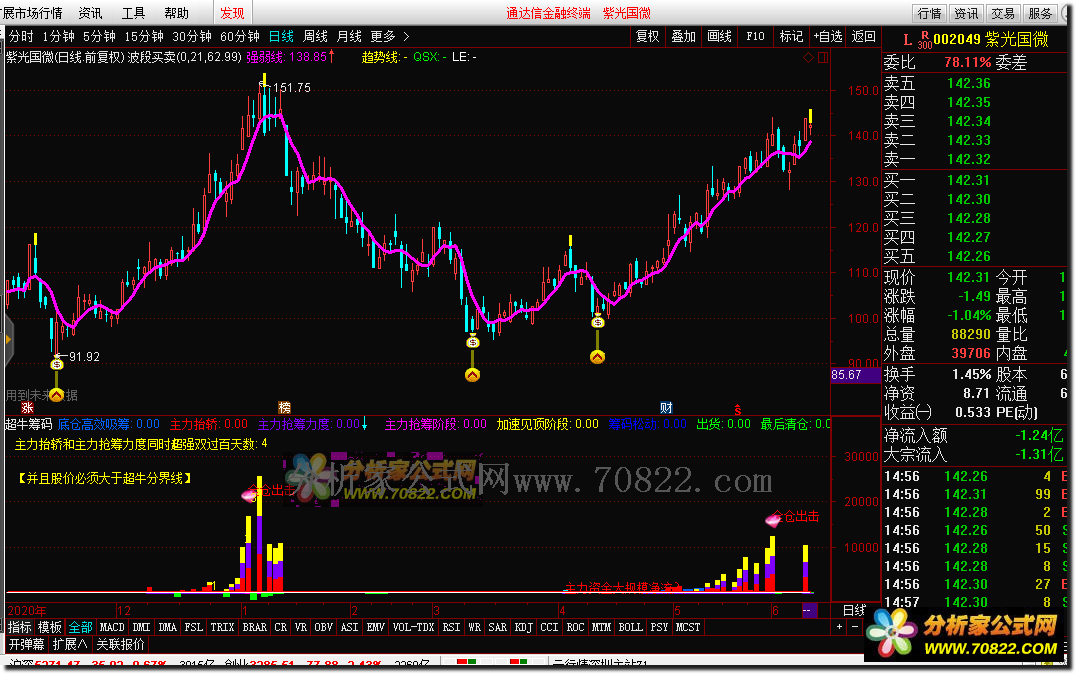Click the L icon beside the stock code

907,40
